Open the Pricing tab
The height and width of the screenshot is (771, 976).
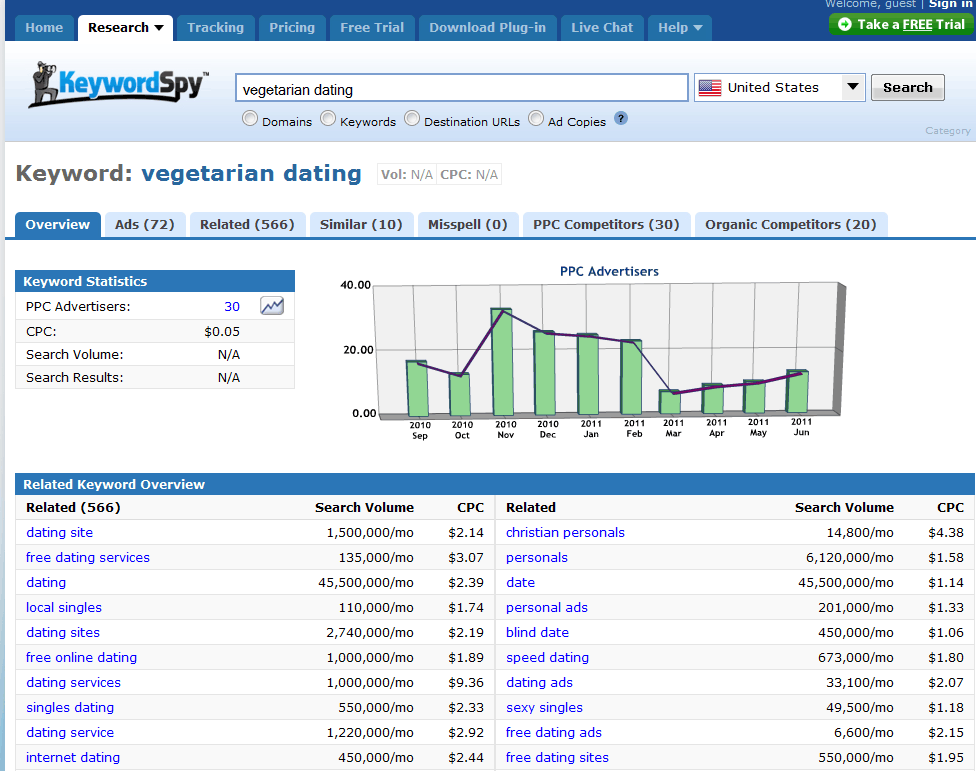(x=292, y=27)
